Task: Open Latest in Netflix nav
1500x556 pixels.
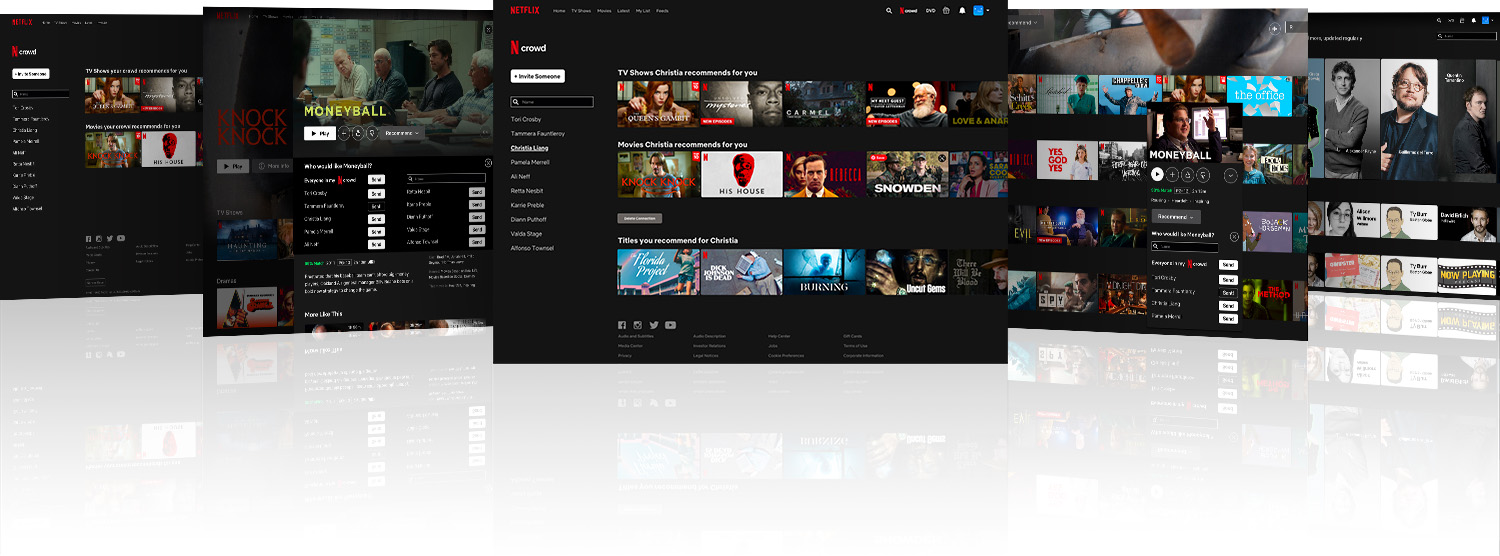Action: pyautogui.click(x=623, y=10)
